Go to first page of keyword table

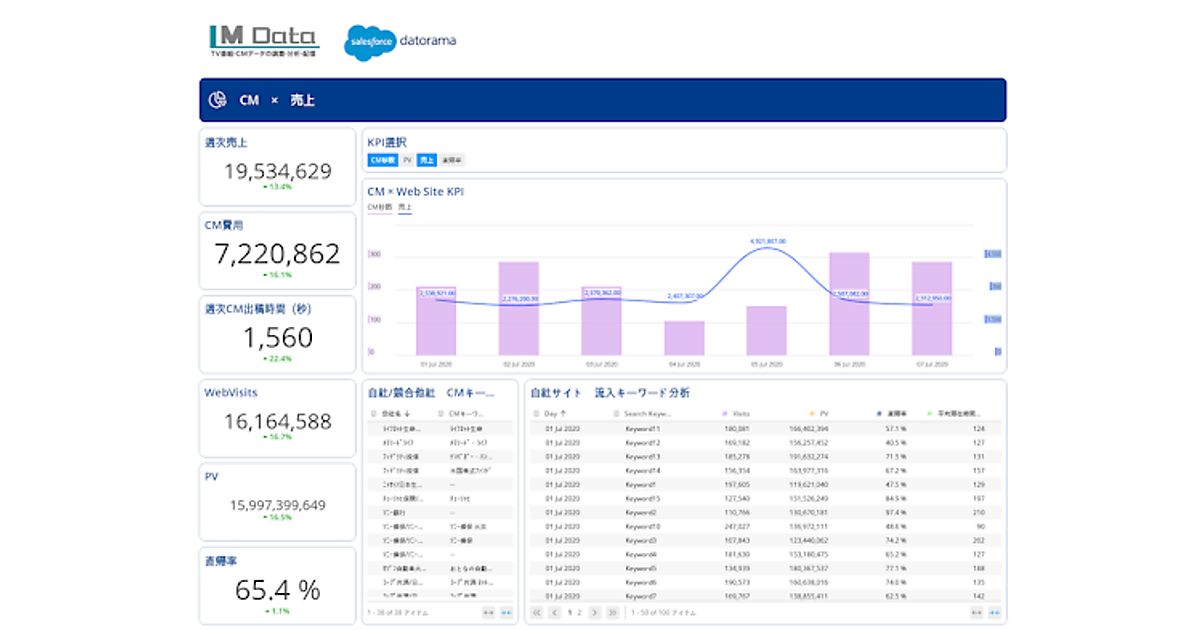point(536,612)
